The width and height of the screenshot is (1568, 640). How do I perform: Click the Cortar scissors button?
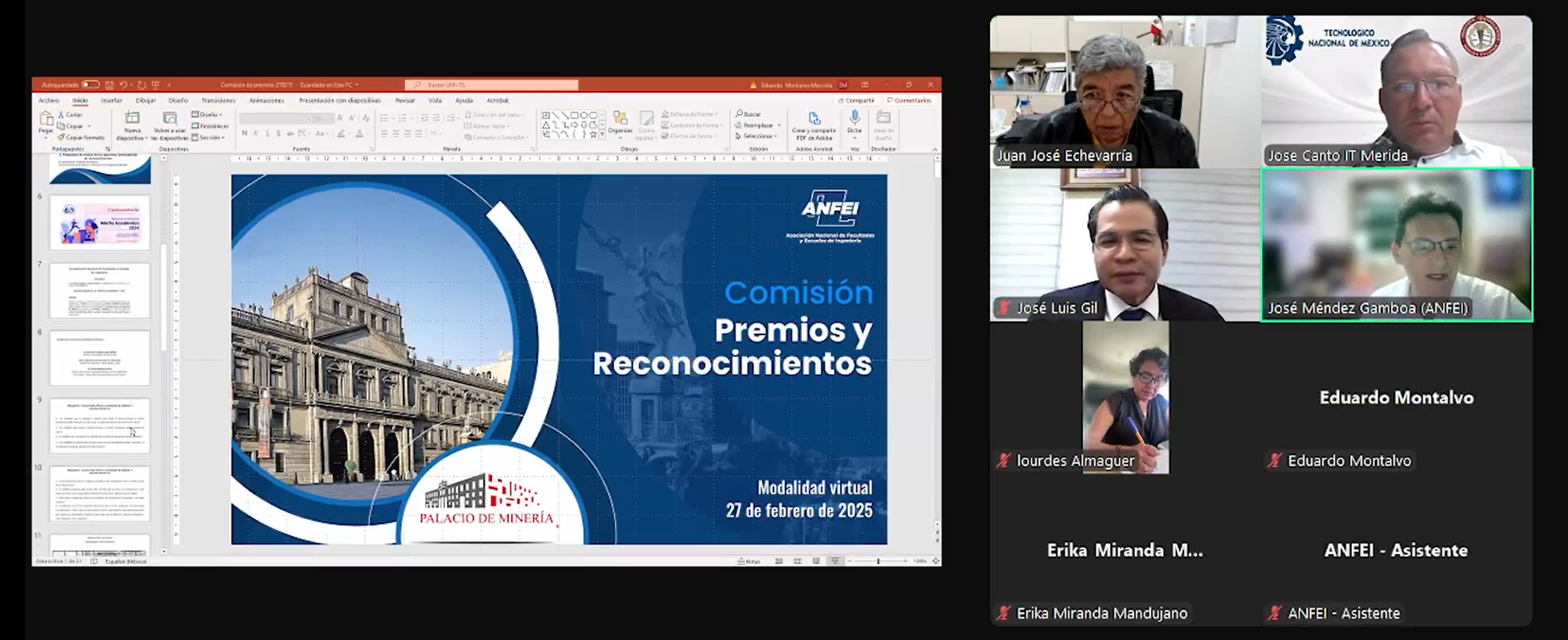pos(71,115)
